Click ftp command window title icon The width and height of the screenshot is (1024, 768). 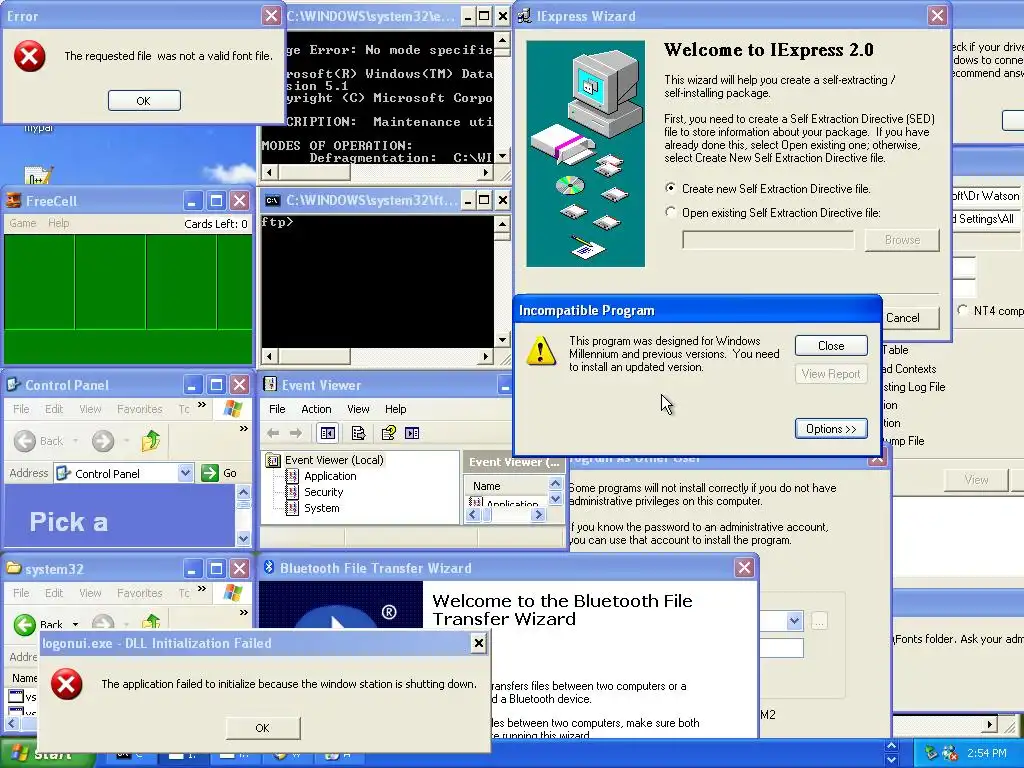point(272,200)
